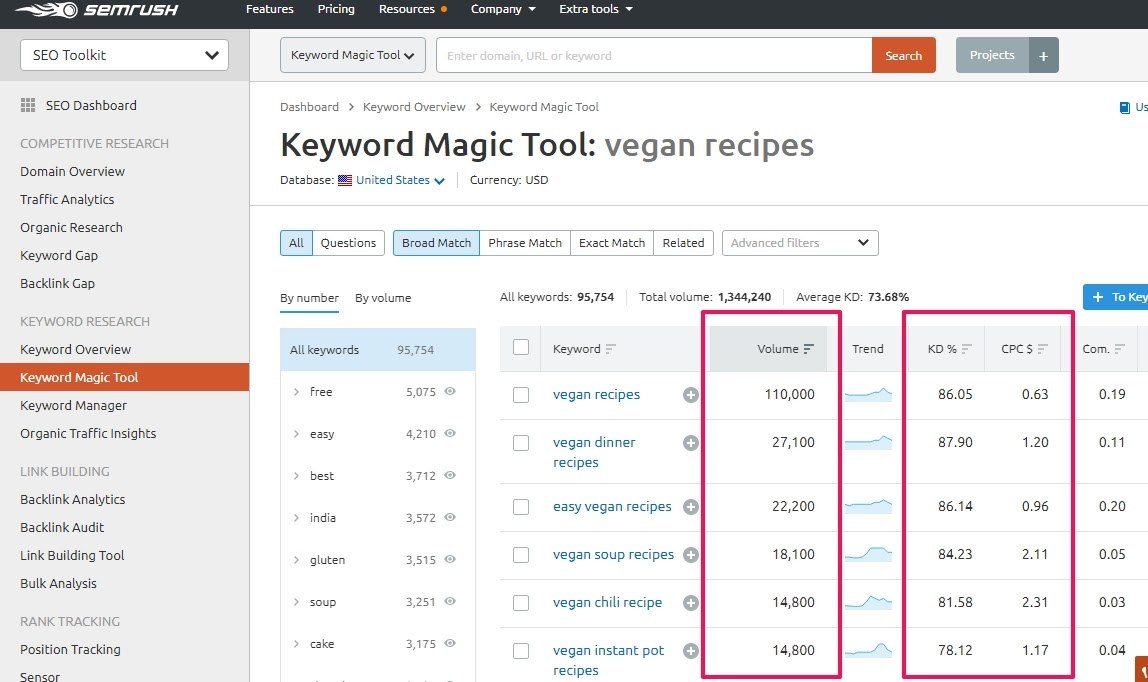
Task: Select the Exact Match tab
Action: (x=612, y=243)
